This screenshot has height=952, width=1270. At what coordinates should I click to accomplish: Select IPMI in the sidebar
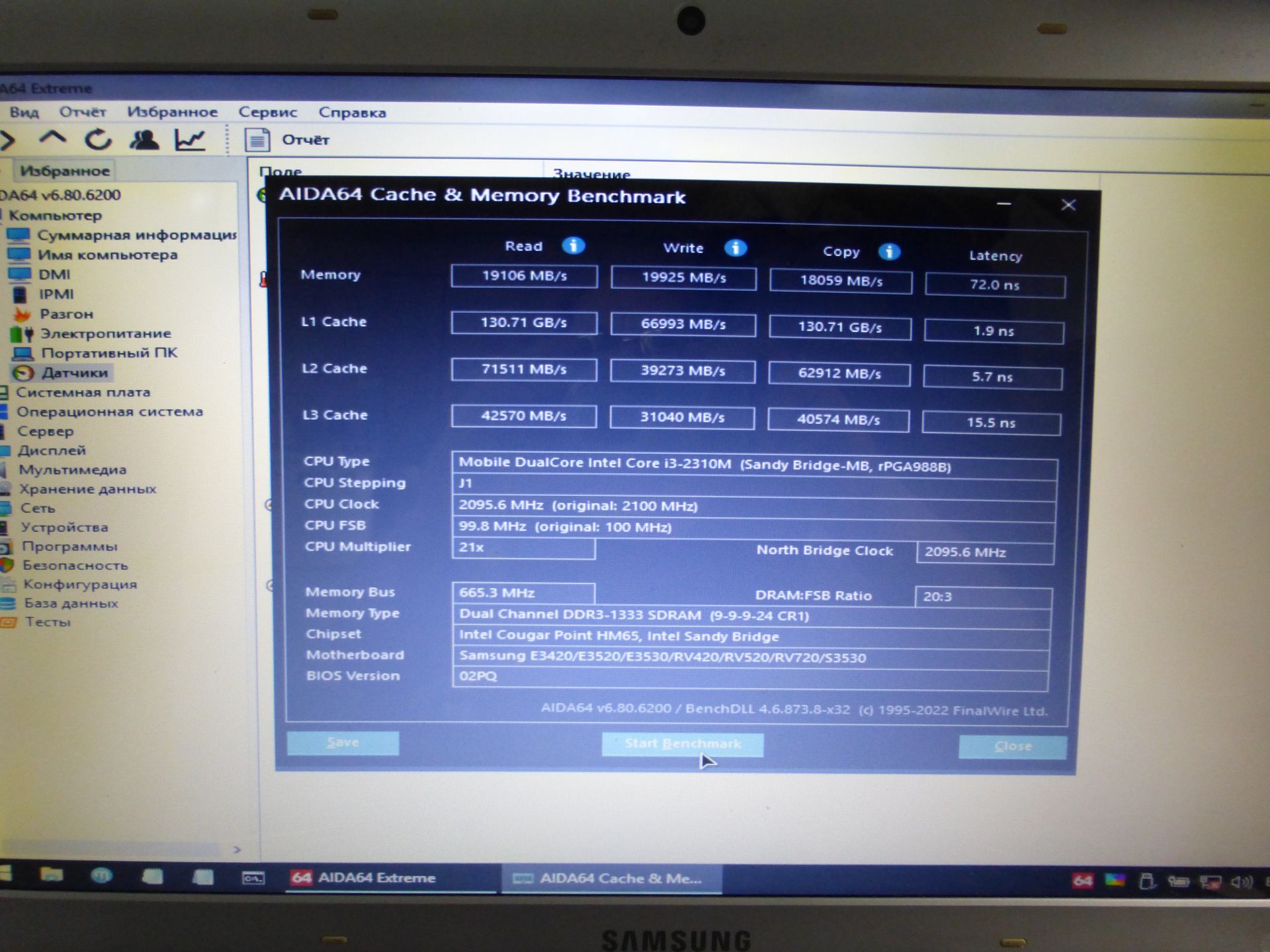[56, 294]
